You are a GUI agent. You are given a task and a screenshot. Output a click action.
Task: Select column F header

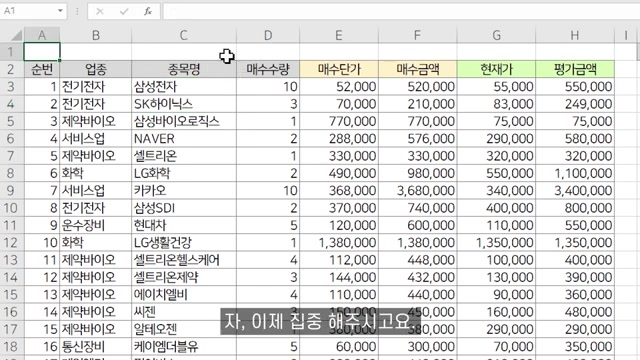coord(417,36)
